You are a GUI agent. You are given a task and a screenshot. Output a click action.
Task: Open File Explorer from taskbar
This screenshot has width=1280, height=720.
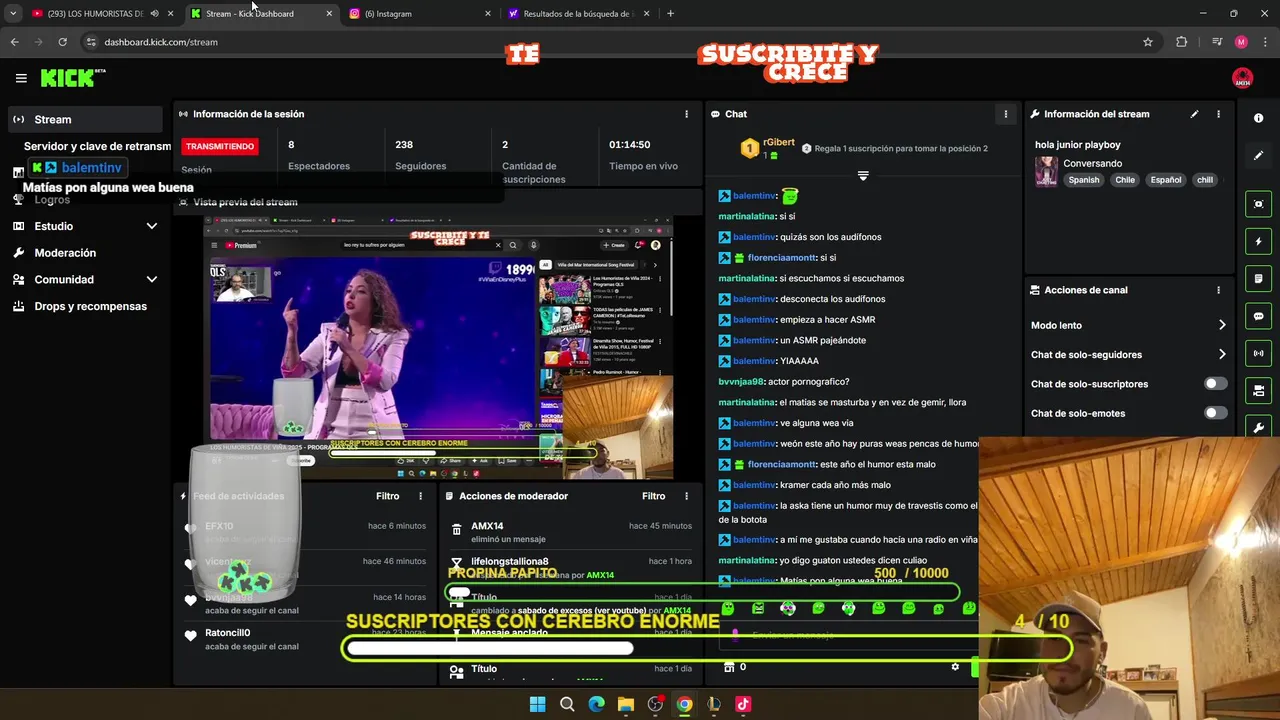pos(625,704)
